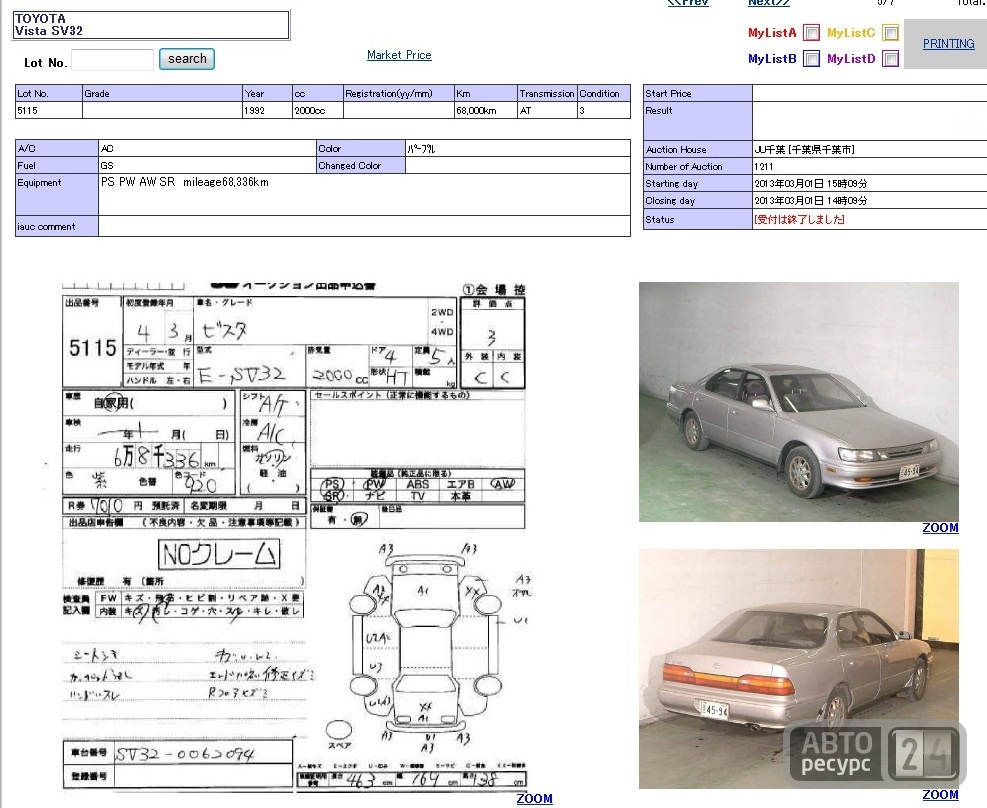
Task: Select the lot number cell 5115
Action: [48, 110]
